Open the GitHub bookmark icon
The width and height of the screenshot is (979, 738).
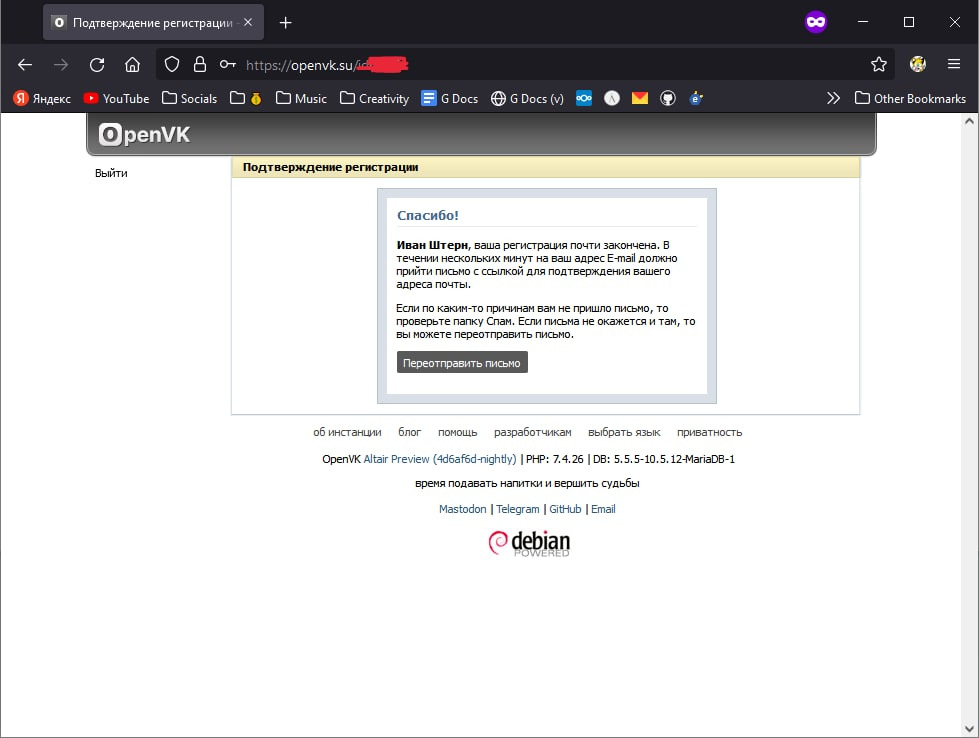pos(668,99)
